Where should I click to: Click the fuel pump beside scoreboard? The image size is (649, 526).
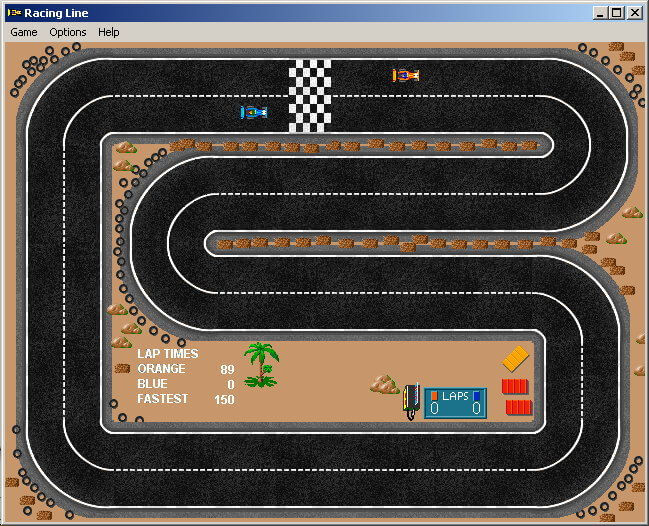point(411,401)
